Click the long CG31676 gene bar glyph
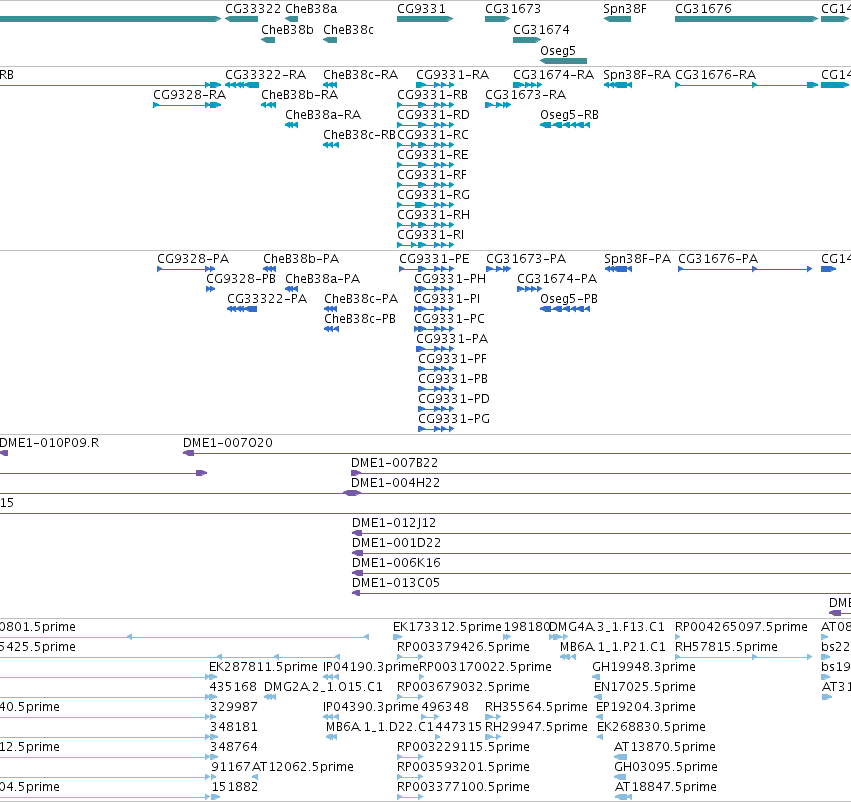 [746, 19]
